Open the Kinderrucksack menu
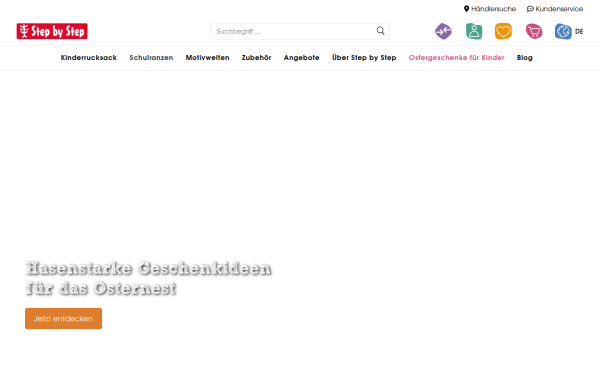 [88, 58]
